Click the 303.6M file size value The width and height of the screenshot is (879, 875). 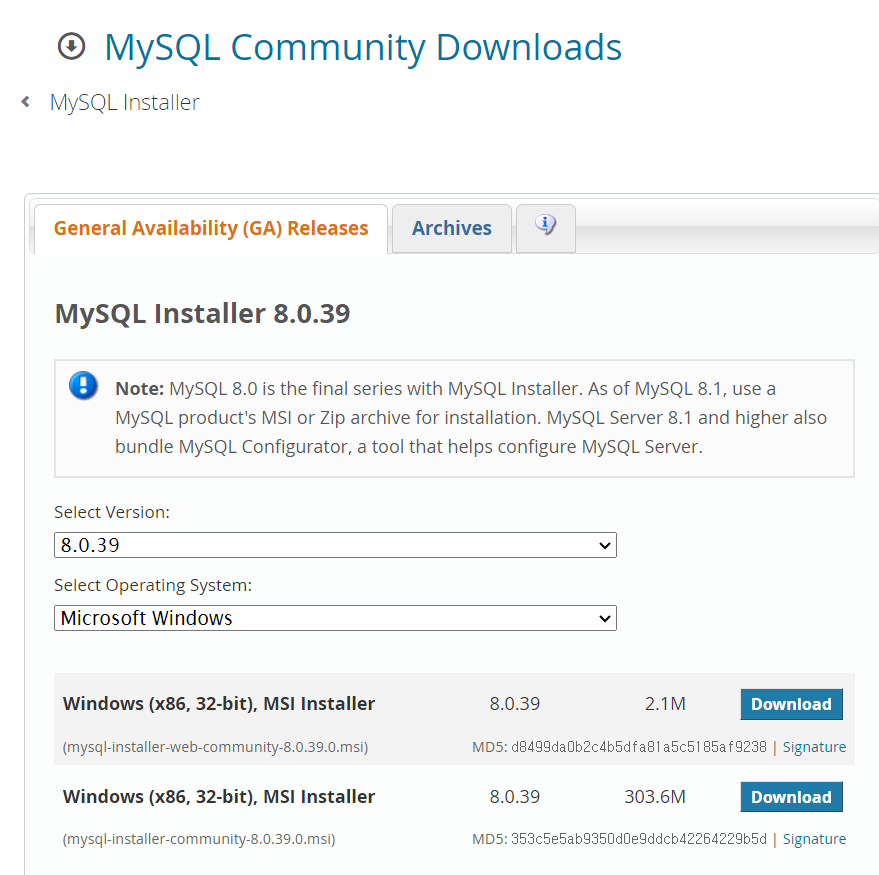click(x=655, y=797)
